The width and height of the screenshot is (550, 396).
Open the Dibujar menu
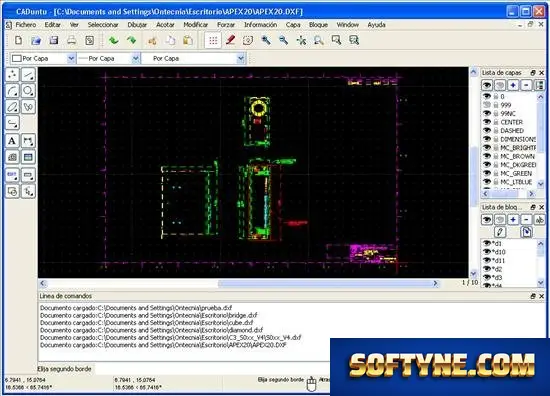[137, 25]
